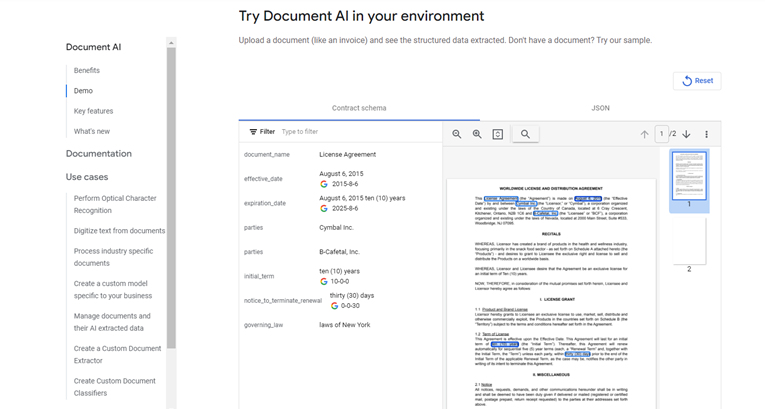Click Google icon beside 10-0-0
Image resolution: width=765 pixels, height=409 pixels.
click(323, 282)
